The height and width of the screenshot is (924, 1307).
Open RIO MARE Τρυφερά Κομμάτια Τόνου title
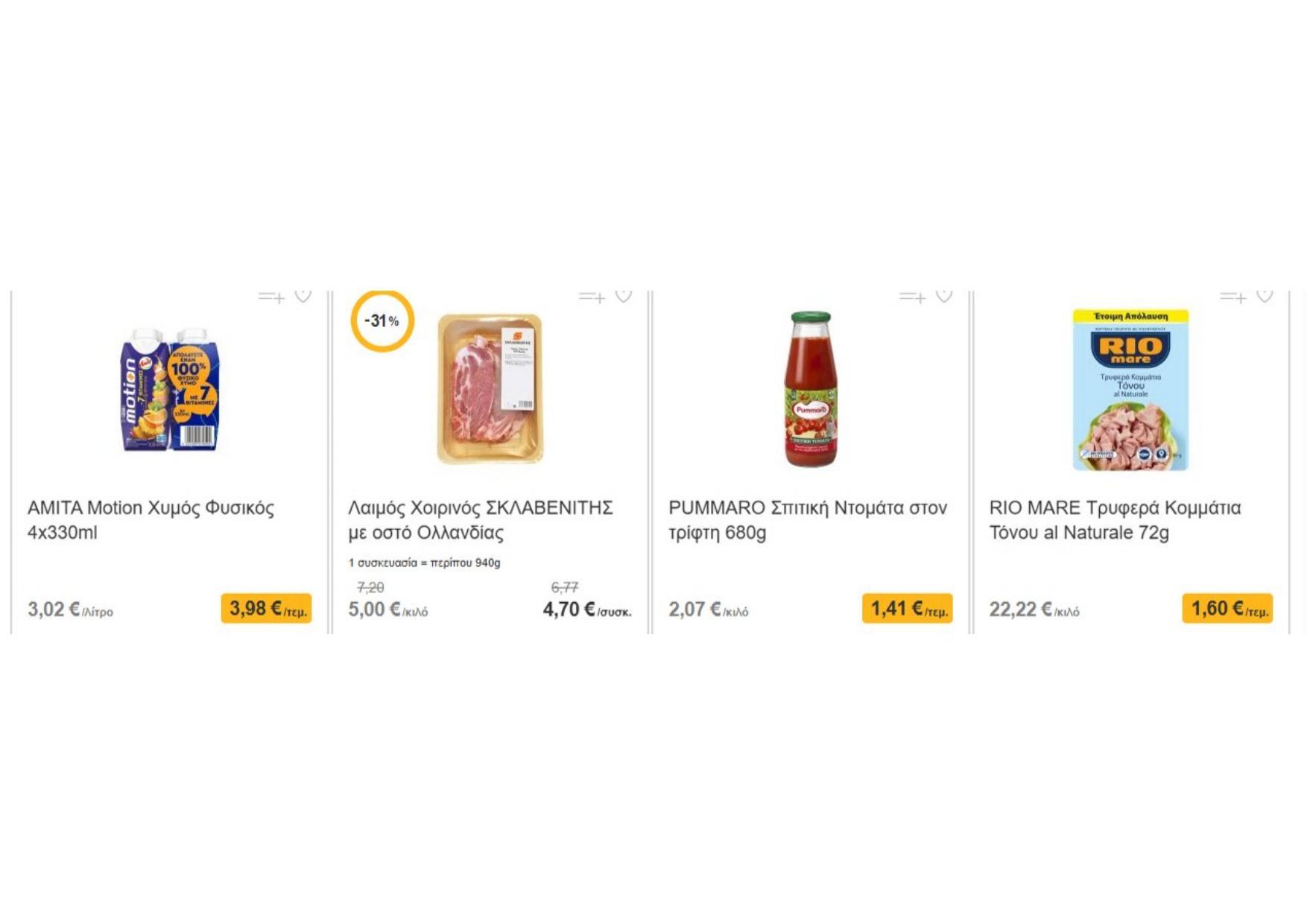coord(1115,519)
